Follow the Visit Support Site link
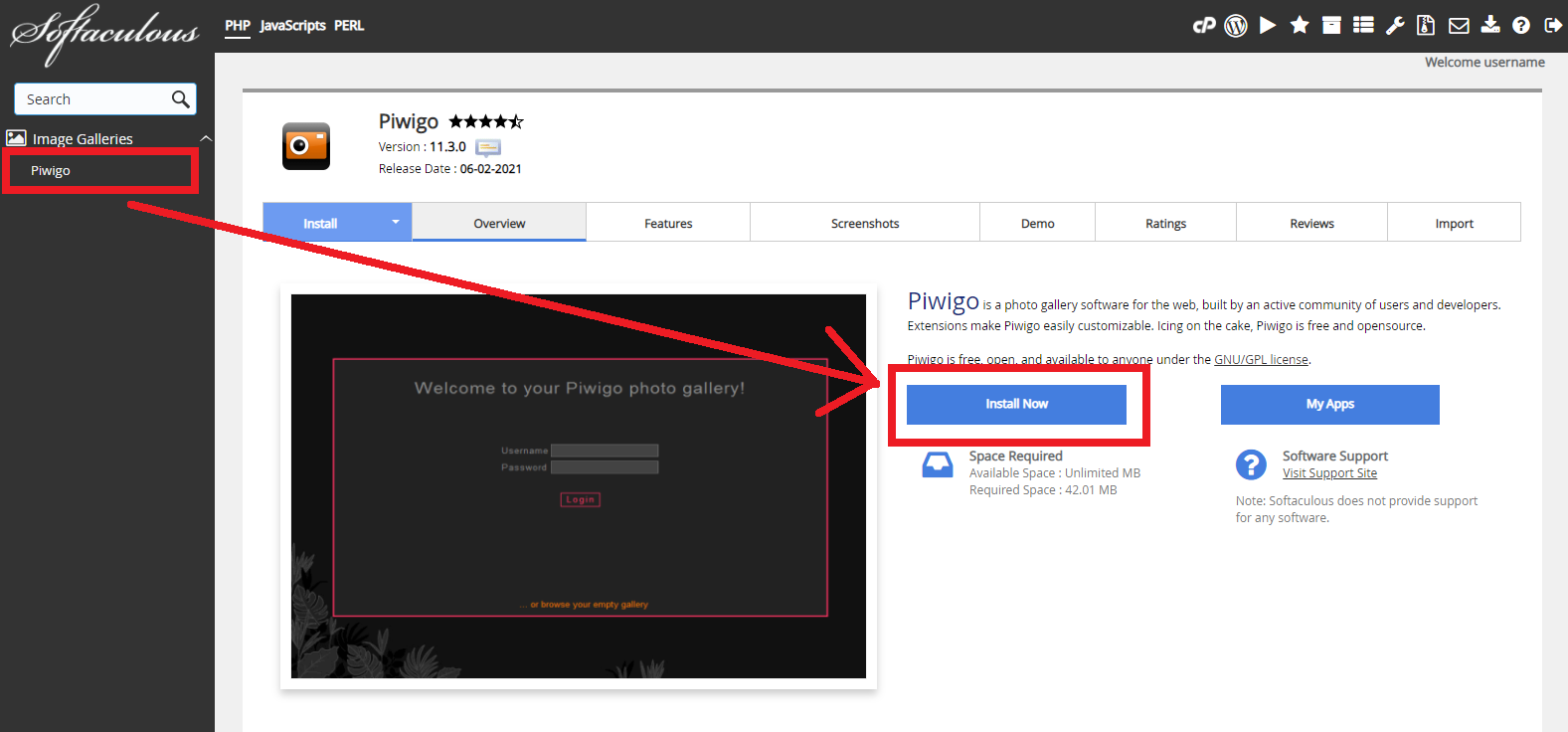This screenshot has width=1568, height=732. coord(1329,473)
